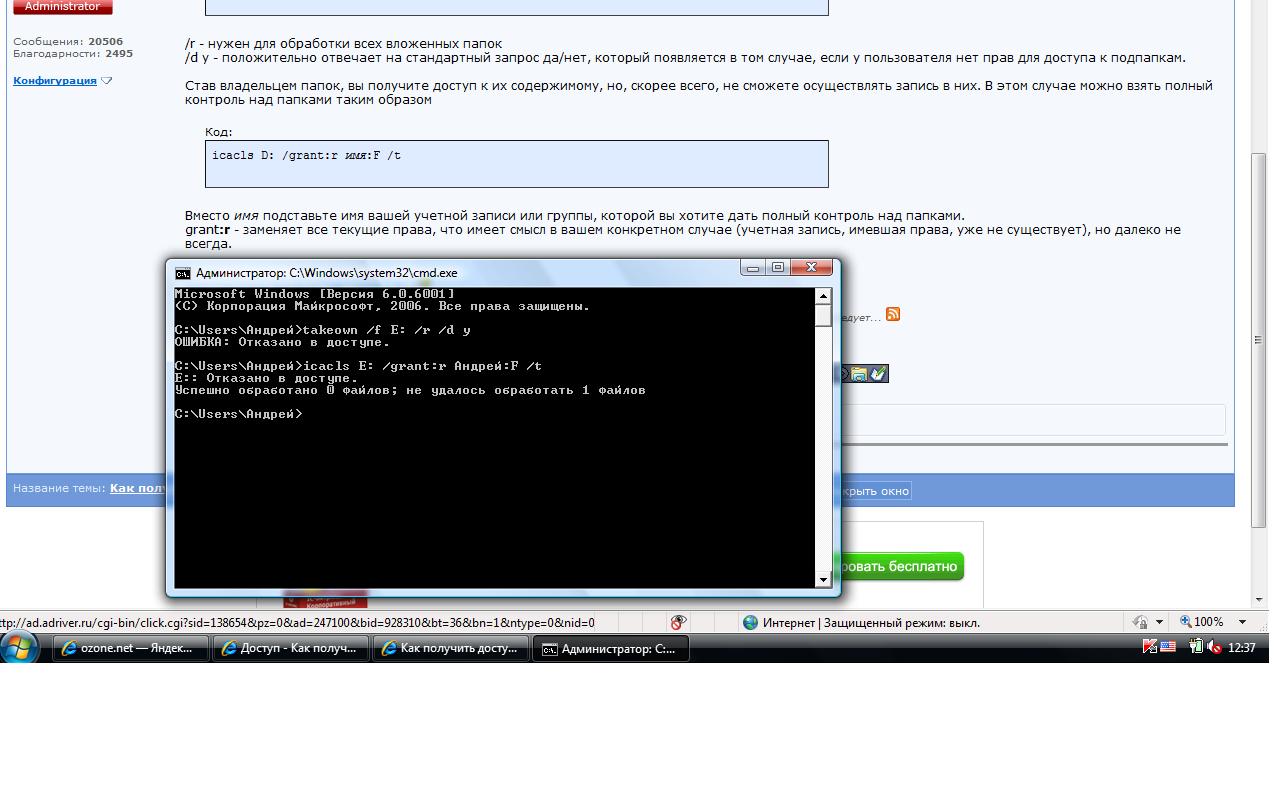Click the cmd scrollbar up arrow
Screen dimensions: 1280x800
(823, 296)
